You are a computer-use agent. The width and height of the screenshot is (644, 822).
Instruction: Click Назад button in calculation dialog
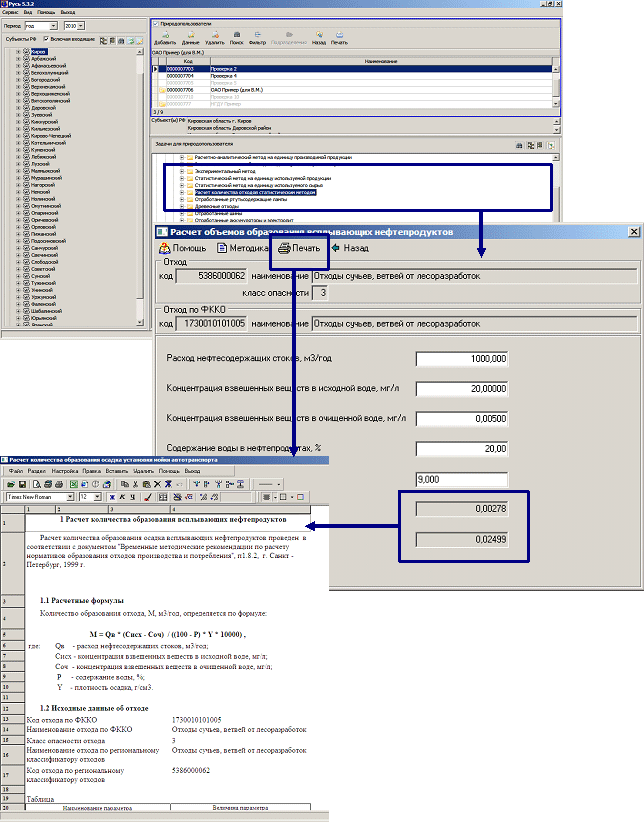pos(350,248)
